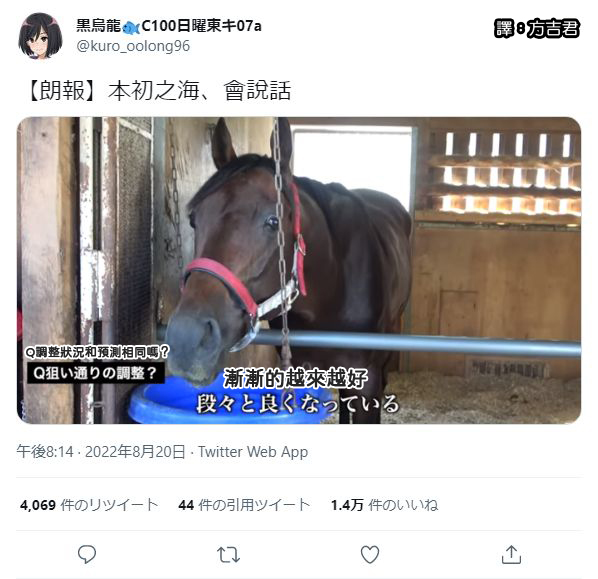The image size is (598, 579).
Task: Click the 譯:方吉君 watermark logo
Action: [537, 28]
